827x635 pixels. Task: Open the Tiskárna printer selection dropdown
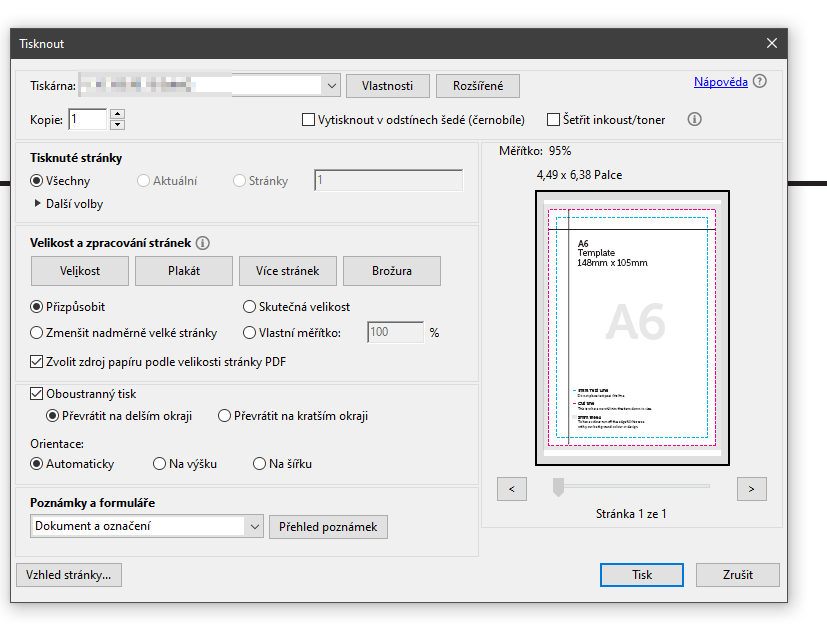click(x=331, y=85)
